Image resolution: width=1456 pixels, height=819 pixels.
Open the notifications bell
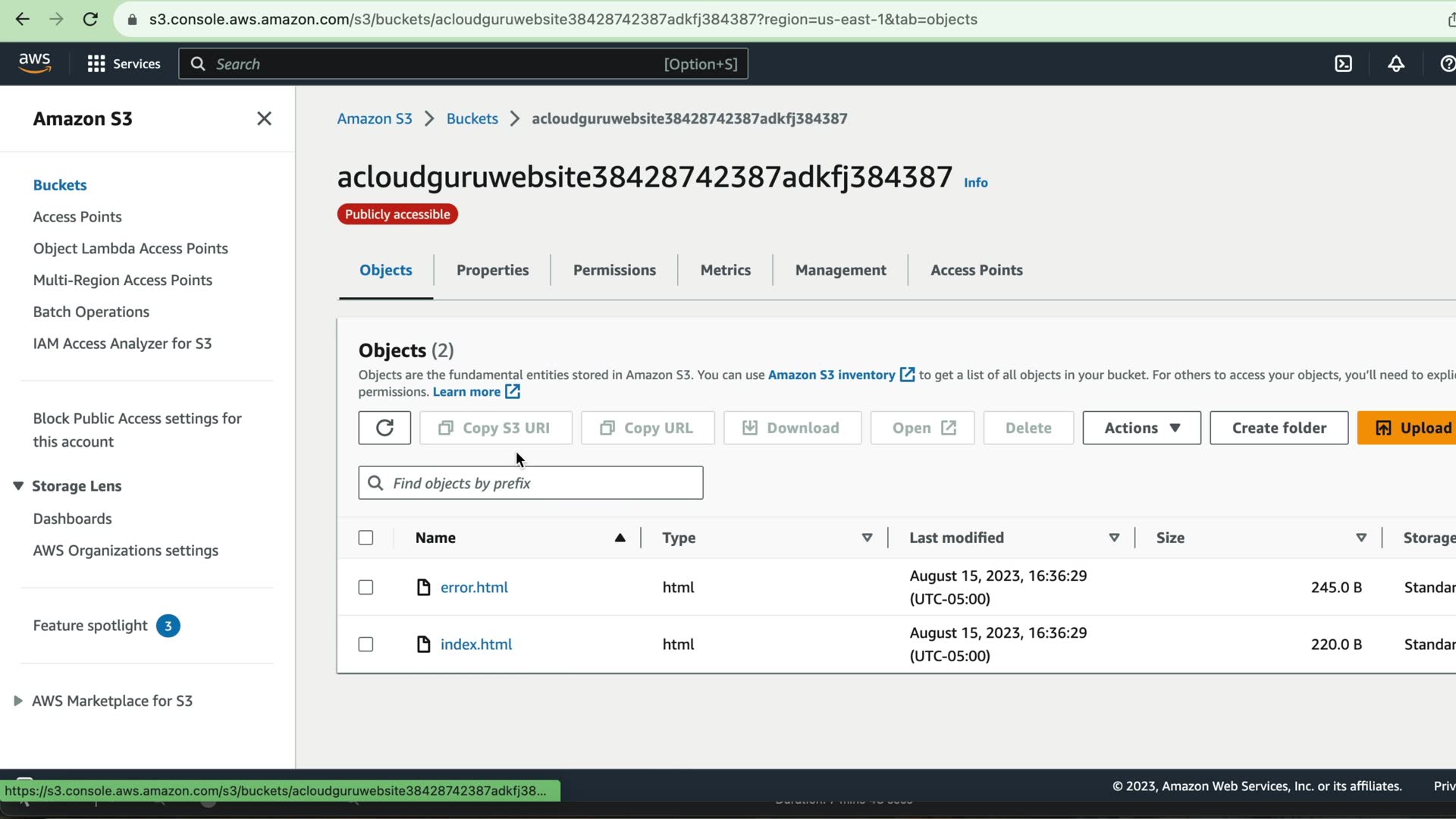1395,64
